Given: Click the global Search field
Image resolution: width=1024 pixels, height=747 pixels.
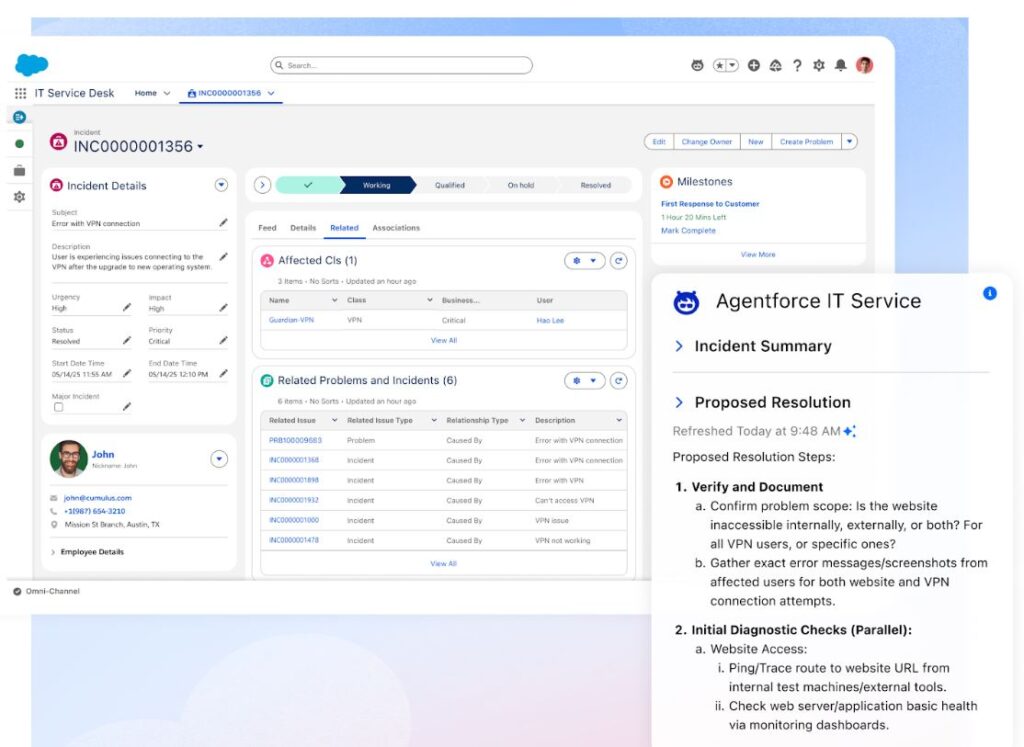Looking at the screenshot, I should [402, 65].
